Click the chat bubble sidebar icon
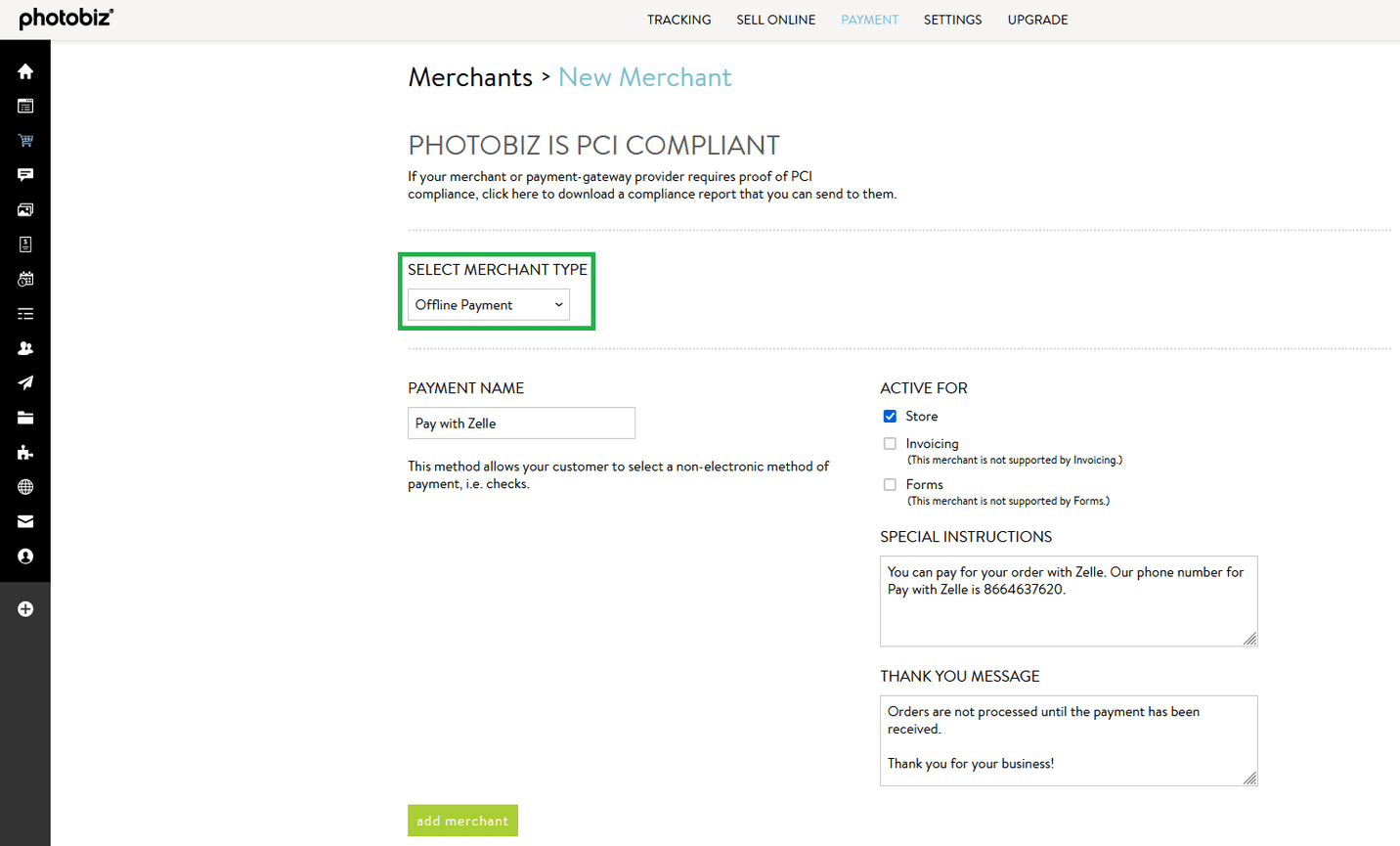Screen dimensions: 1400x846 (x=25, y=175)
